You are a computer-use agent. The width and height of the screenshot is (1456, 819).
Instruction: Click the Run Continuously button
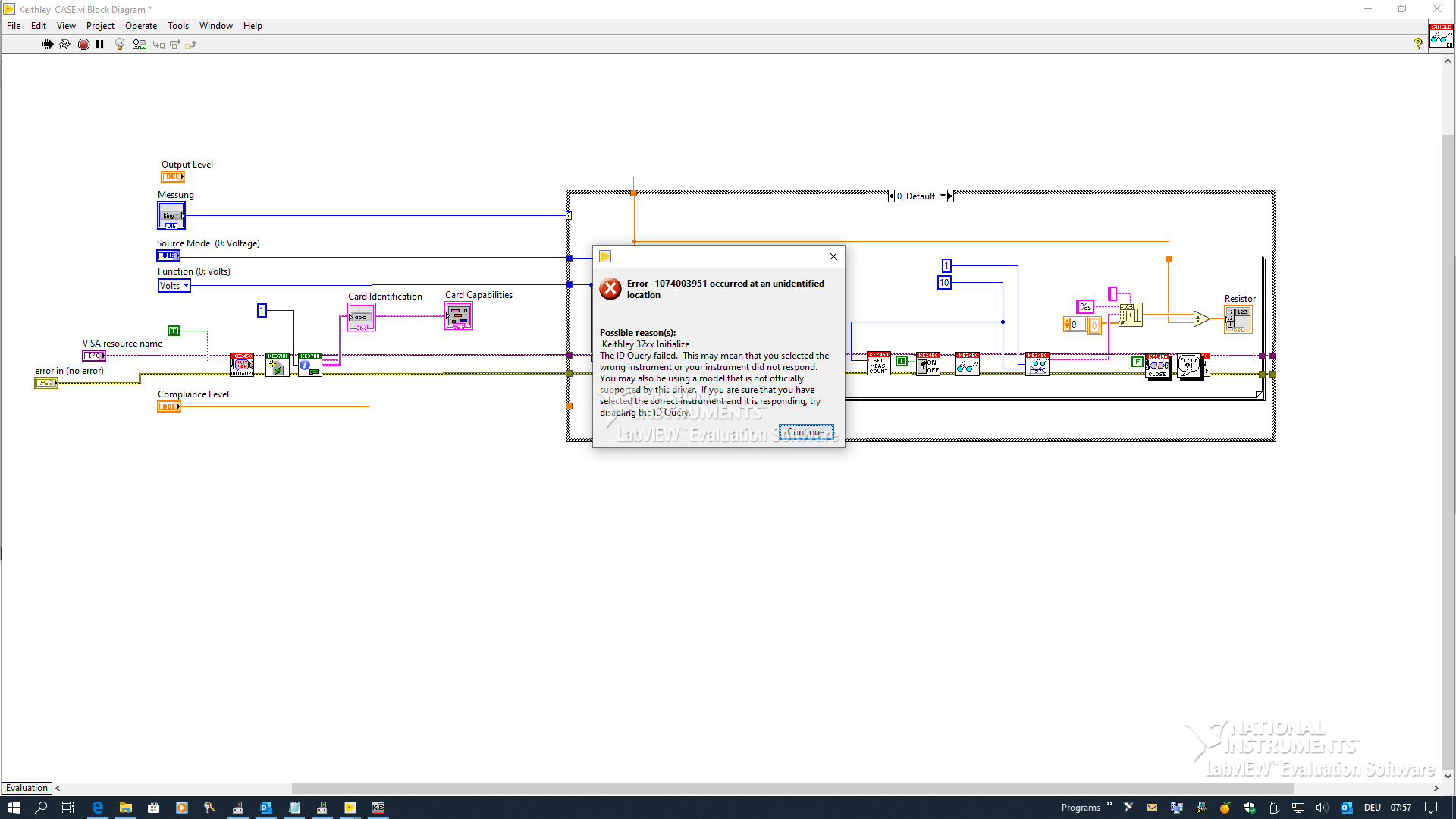[64, 45]
